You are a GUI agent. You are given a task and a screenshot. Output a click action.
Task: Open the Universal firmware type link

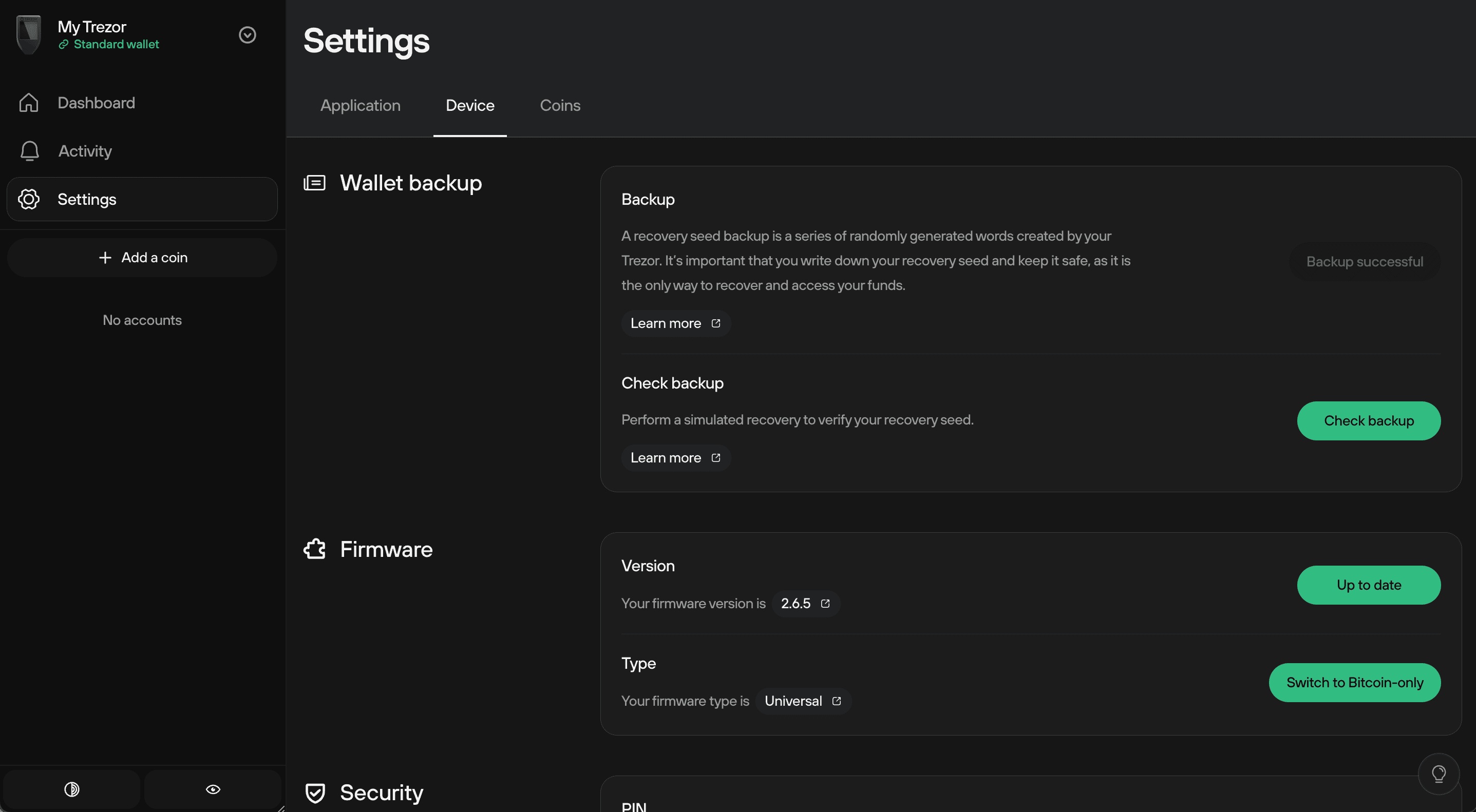point(803,702)
